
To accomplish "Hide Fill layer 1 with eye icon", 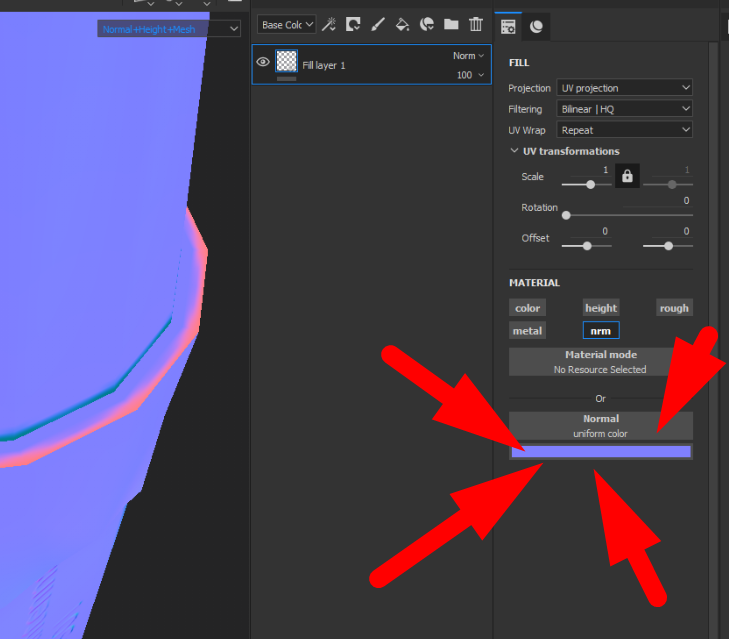I will [263, 62].
